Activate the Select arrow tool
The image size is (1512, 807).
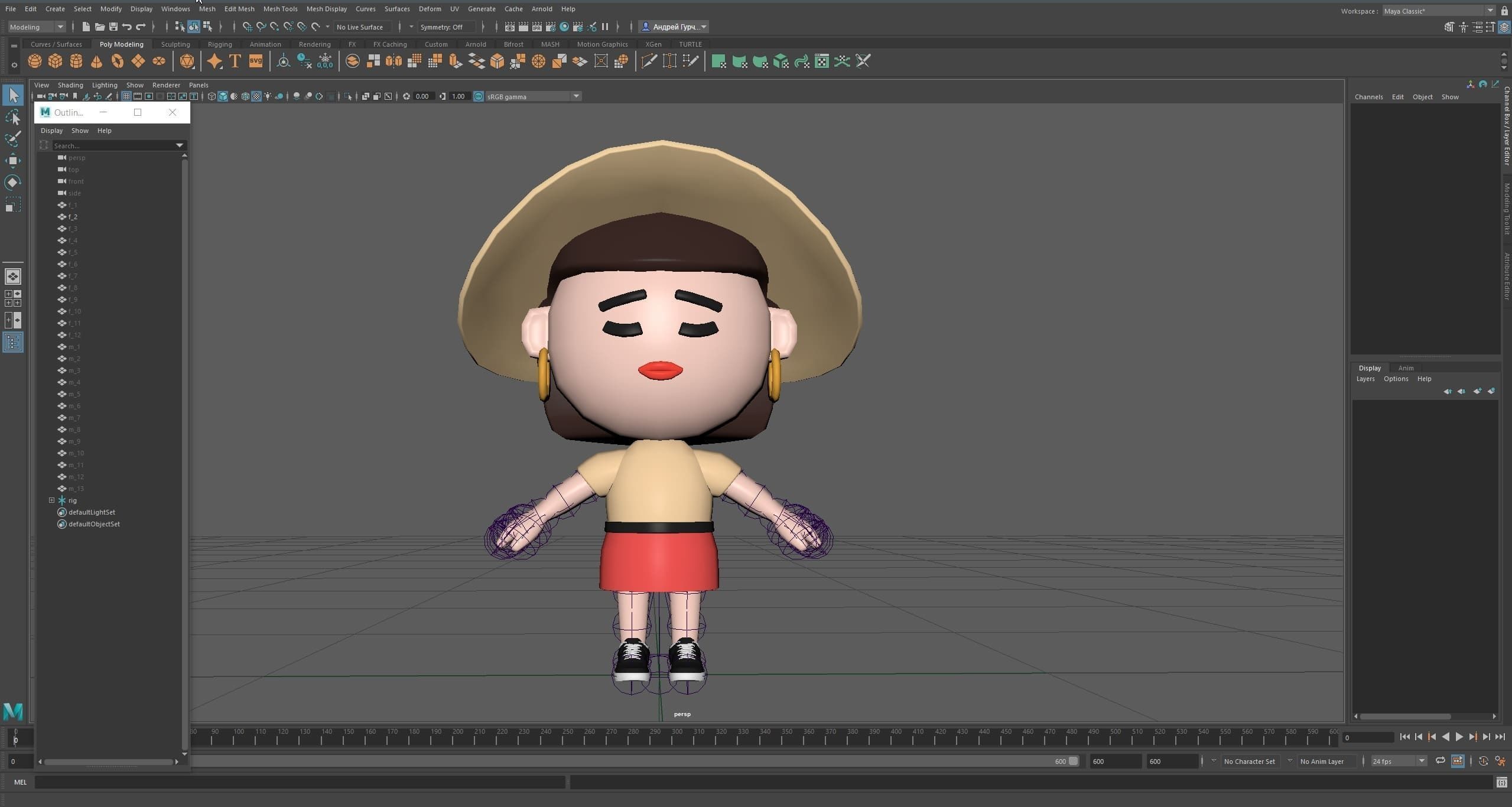(13, 95)
